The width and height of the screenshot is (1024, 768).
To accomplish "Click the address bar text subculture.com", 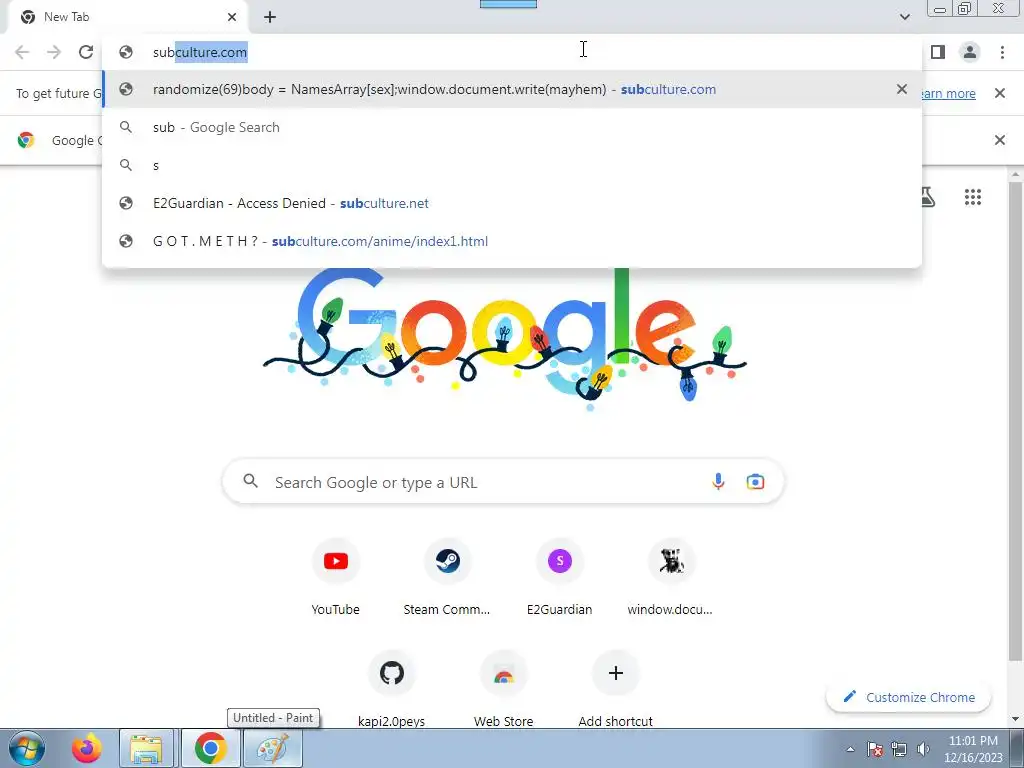I will coord(200,52).
